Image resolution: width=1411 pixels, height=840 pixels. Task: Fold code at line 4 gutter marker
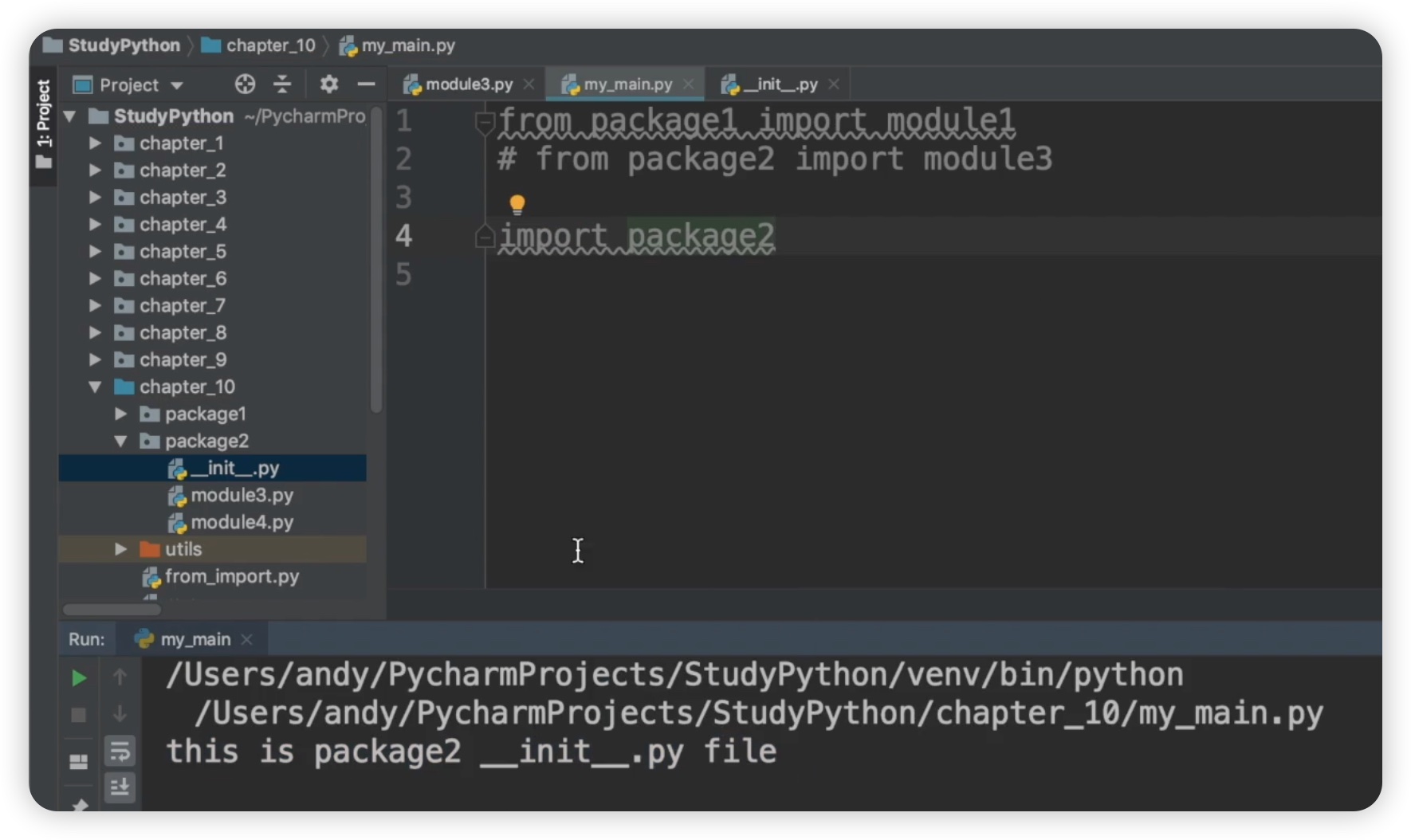(x=485, y=237)
